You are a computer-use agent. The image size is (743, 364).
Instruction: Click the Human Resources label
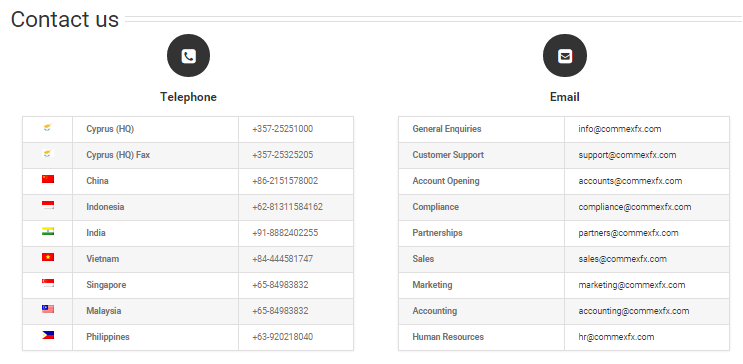pyautogui.click(x=448, y=337)
